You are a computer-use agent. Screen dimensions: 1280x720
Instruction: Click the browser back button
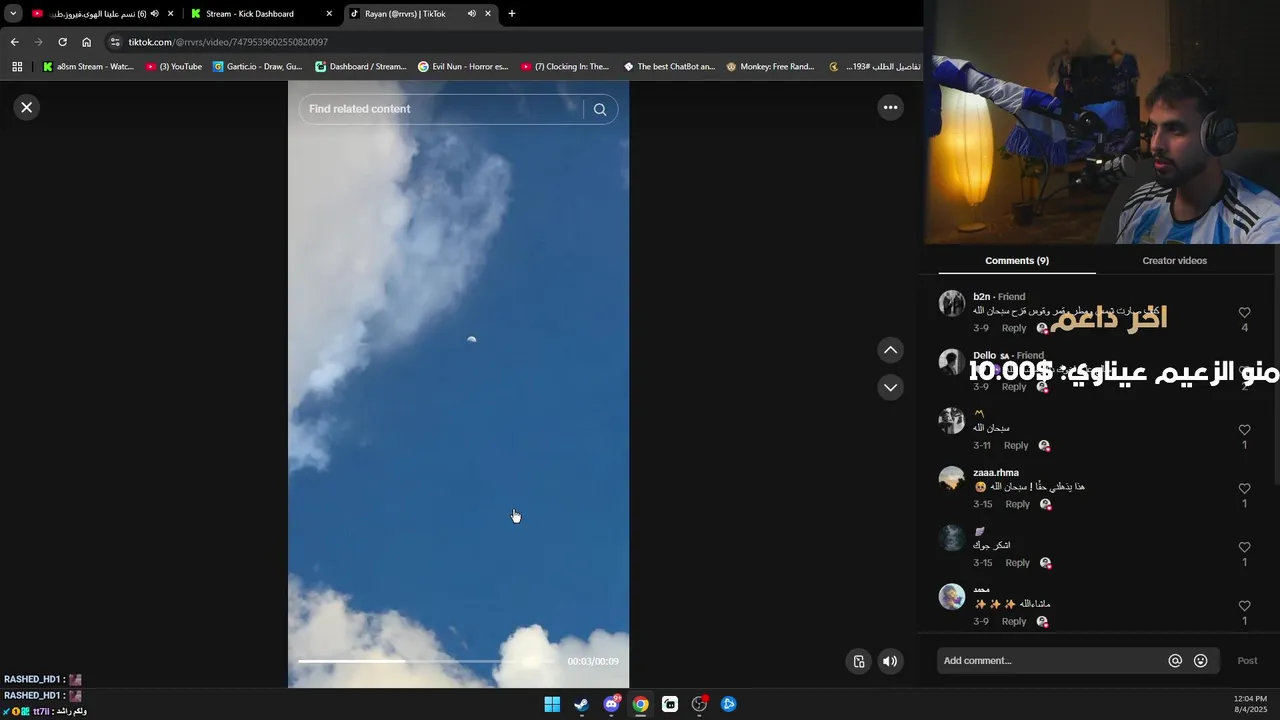[14, 42]
